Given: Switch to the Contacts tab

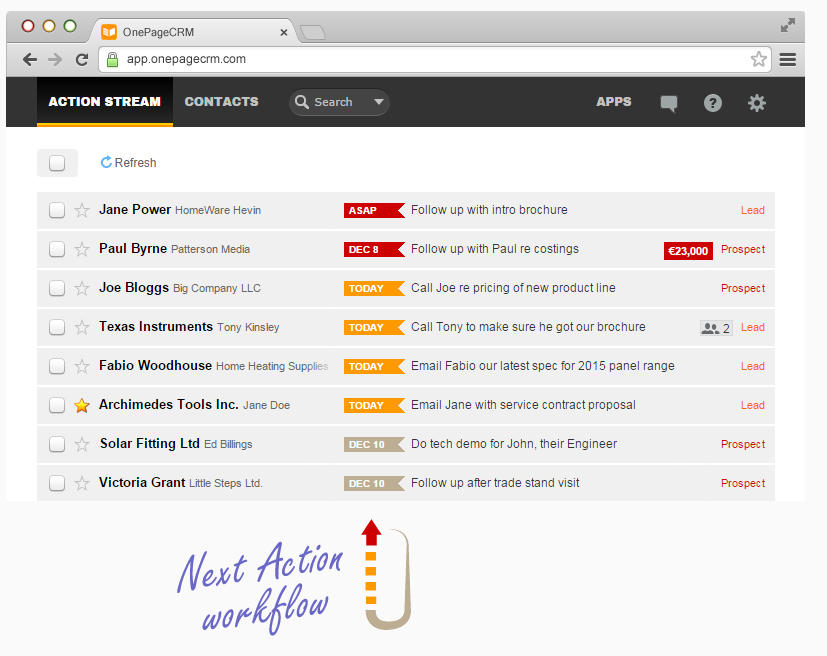Looking at the screenshot, I should [x=222, y=102].
